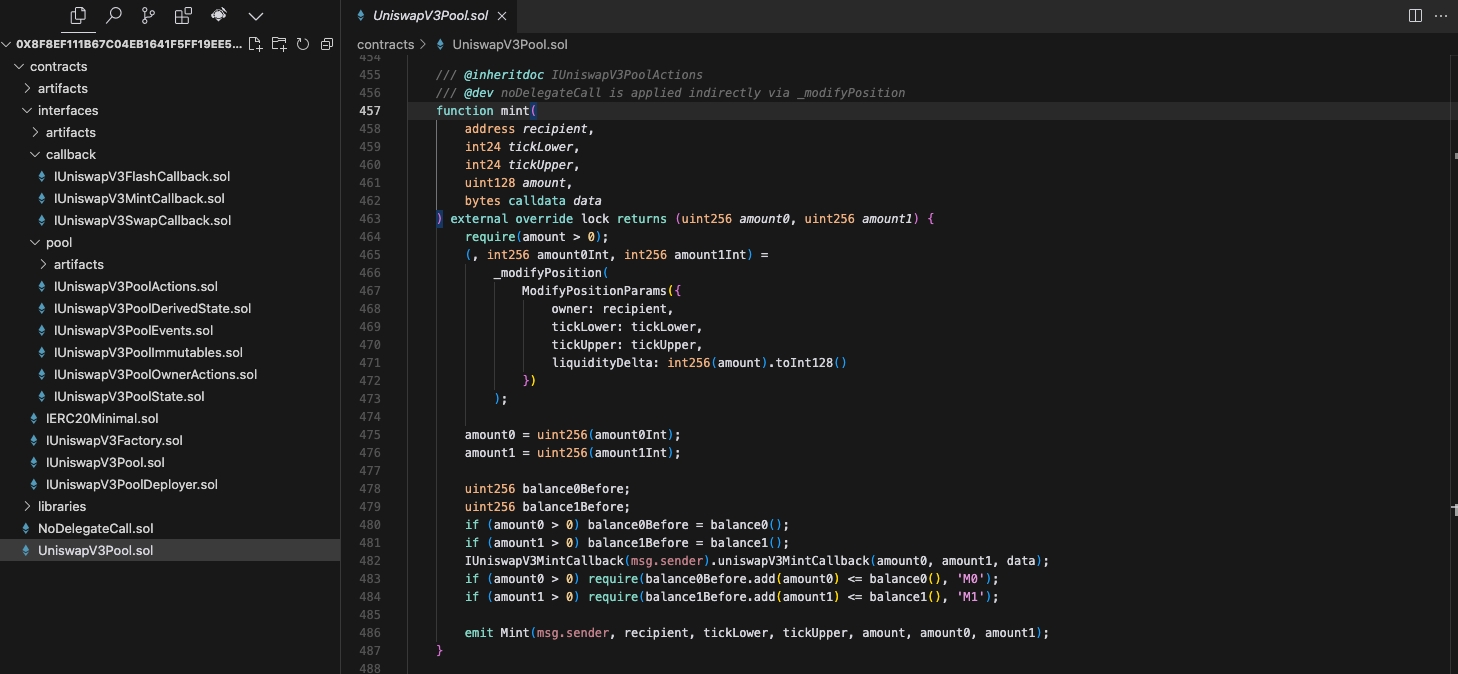Click 'function mint(' on line 457
This screenshot has width=1458, height=674.
[487, 111]
